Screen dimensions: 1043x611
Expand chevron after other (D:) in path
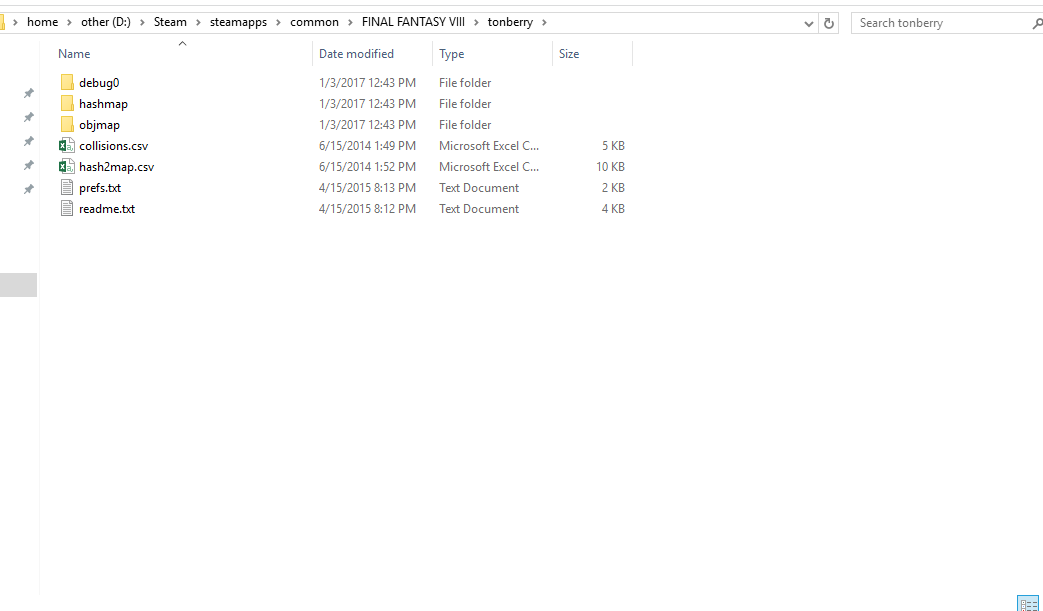click(x=142, y=23)
